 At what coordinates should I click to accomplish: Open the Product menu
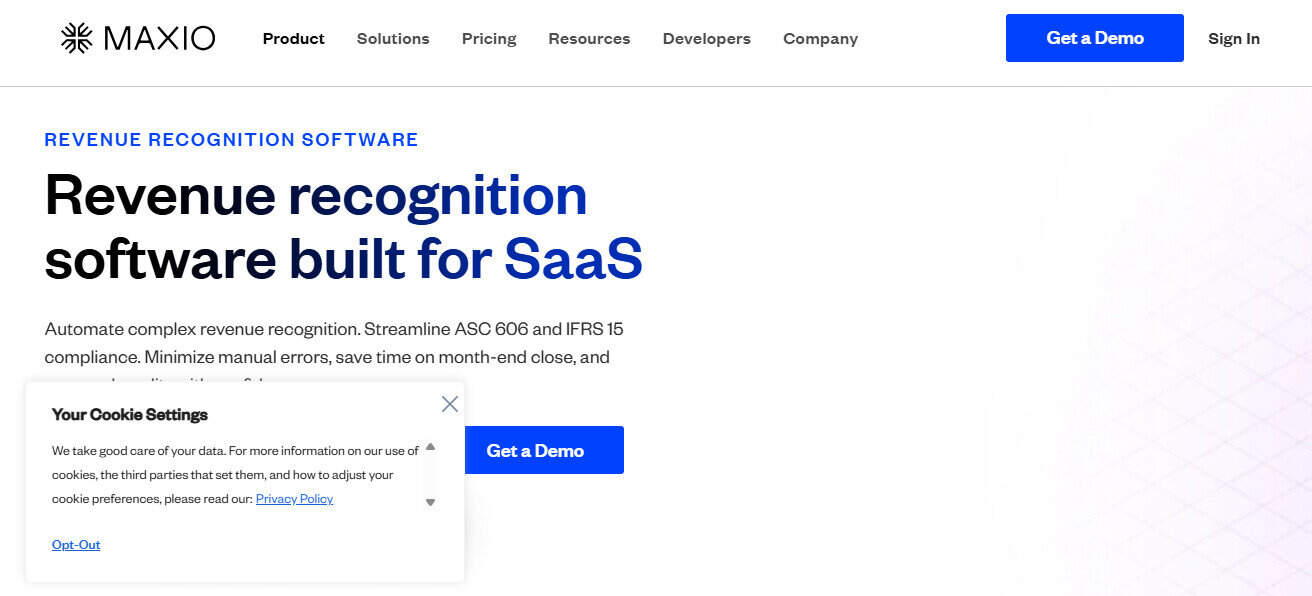(293, 39)
